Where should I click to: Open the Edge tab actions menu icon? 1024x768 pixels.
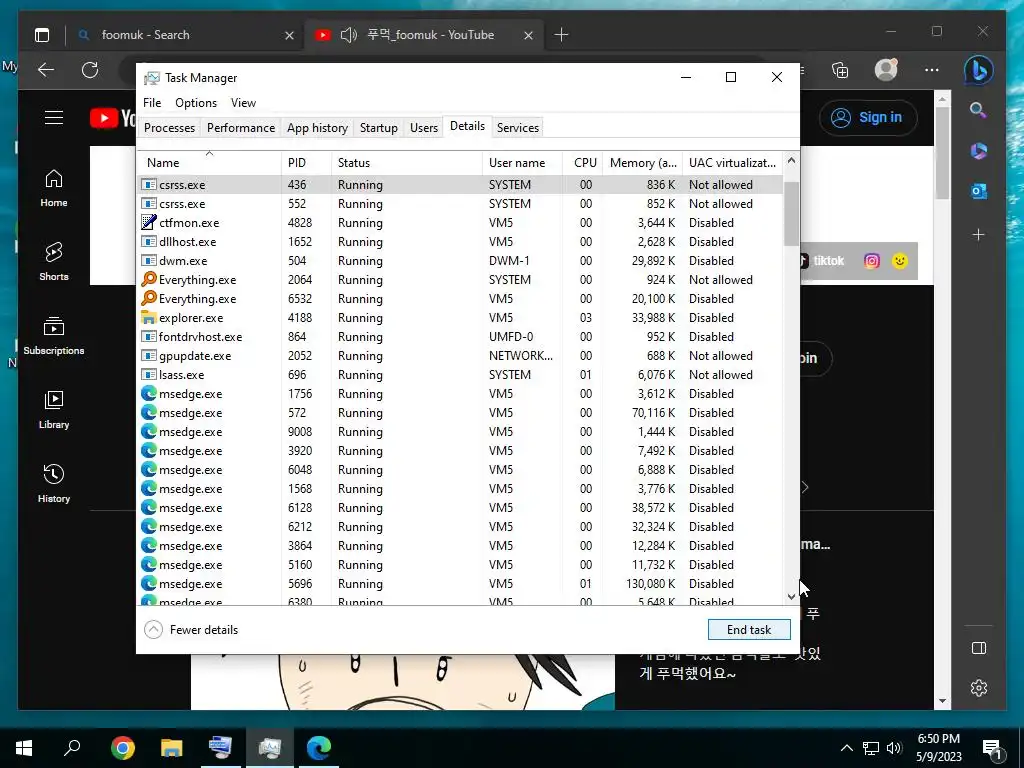pyautogui.click(x=42, y=35)
